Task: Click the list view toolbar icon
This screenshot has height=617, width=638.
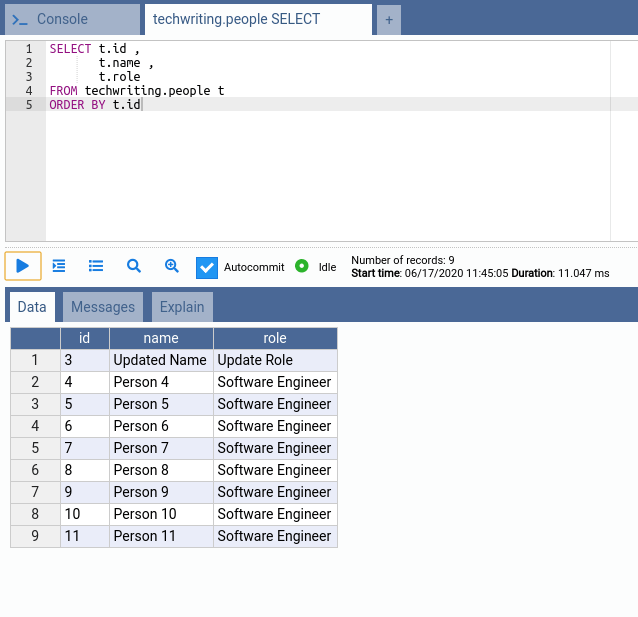Action: 96,266
